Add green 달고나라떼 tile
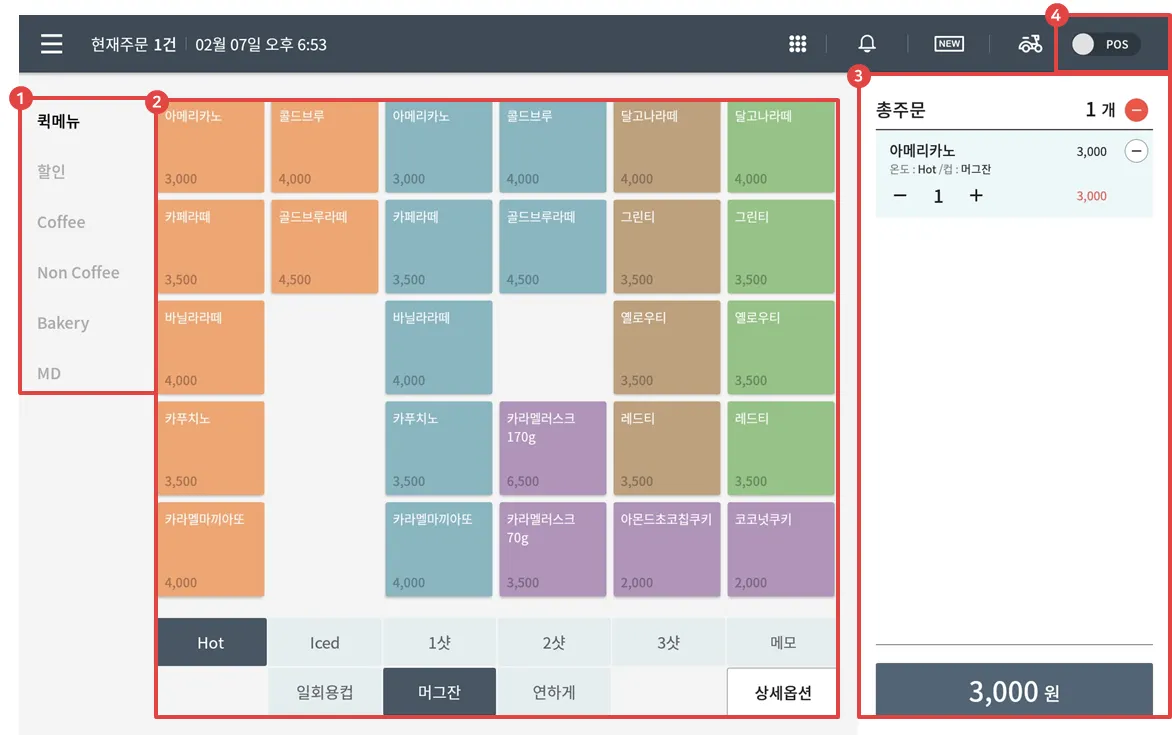 pos(781,147)
